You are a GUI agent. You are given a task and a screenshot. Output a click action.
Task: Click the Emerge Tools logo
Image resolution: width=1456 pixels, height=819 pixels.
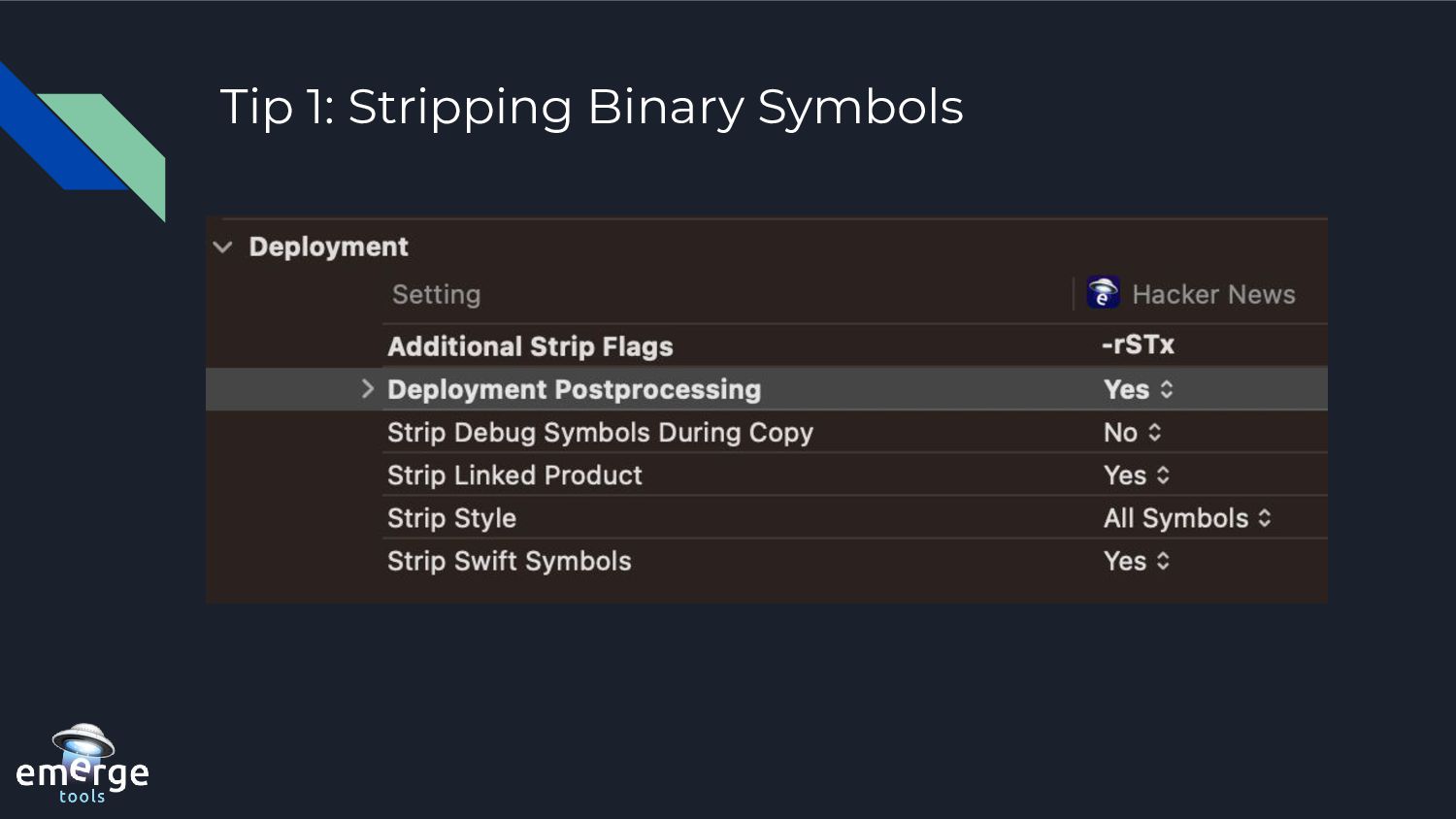(x=83, y=765)
